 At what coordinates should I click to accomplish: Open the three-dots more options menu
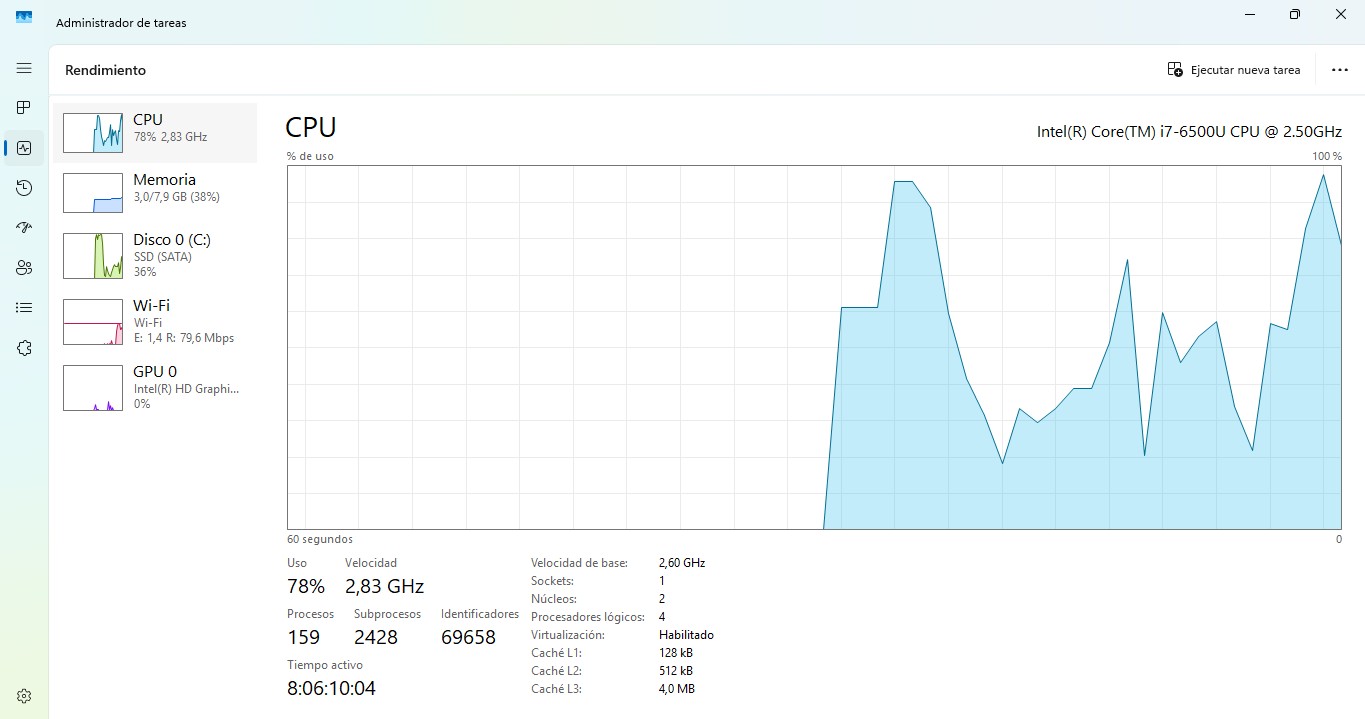coord(1340,70)
